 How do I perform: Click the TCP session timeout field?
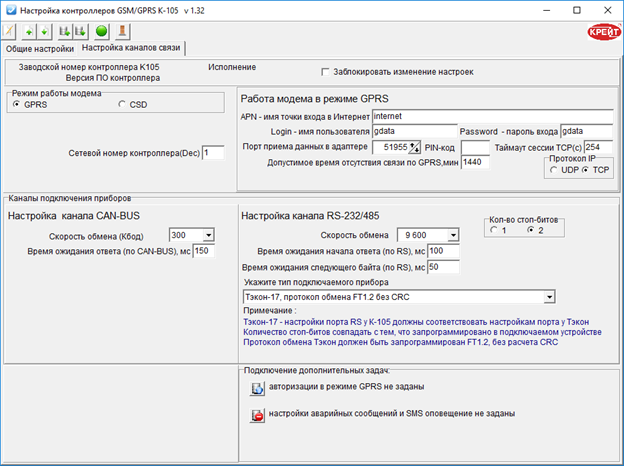tap(598, 147)
